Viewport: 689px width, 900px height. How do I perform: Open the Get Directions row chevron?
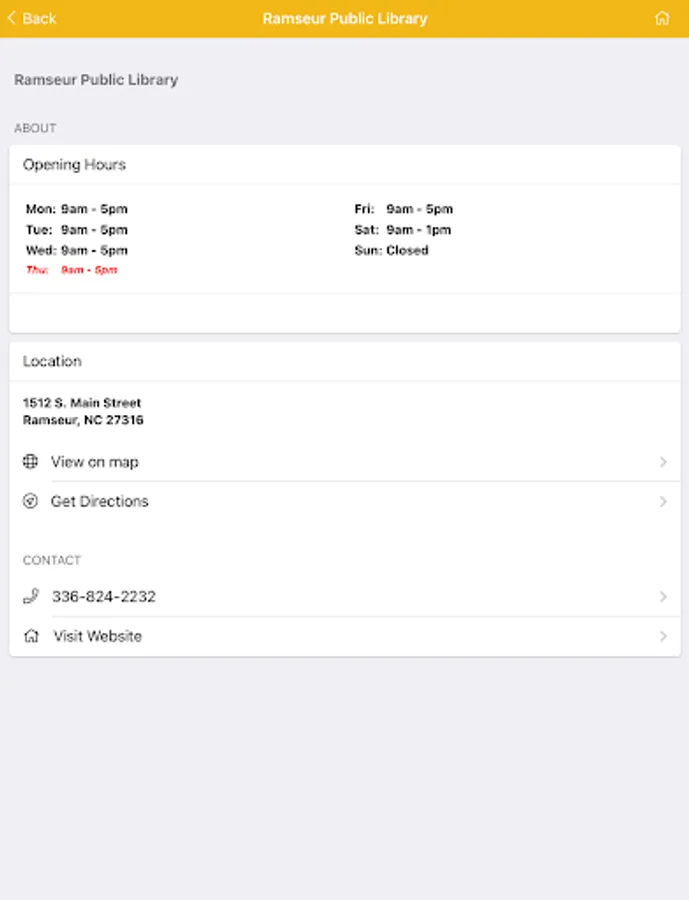point(663,501)
